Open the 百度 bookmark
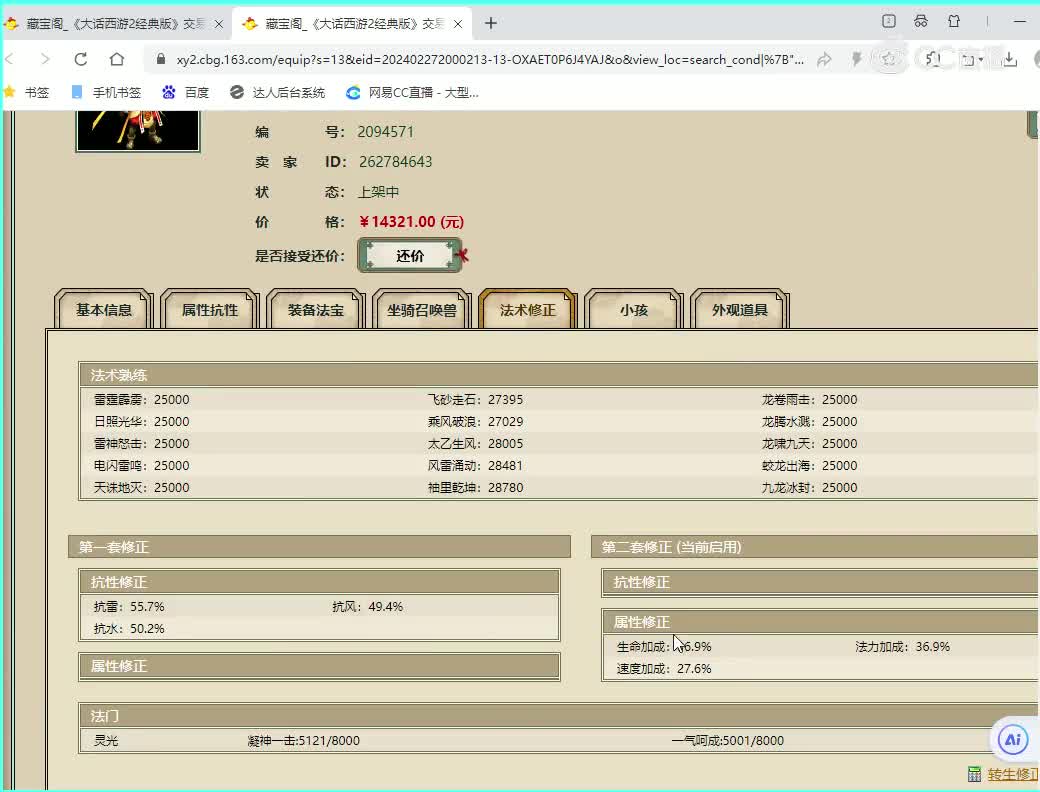The image size is (1040, 792). coord(186,92)
